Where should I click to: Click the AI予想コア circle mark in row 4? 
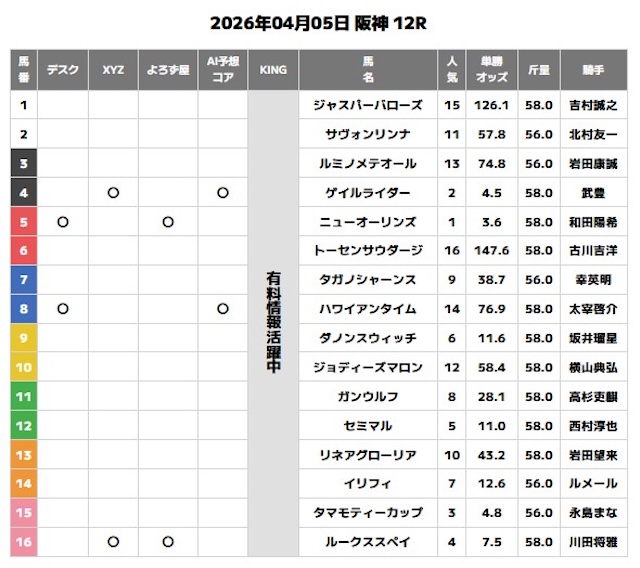pyautogui.click(x=222, y=193)
